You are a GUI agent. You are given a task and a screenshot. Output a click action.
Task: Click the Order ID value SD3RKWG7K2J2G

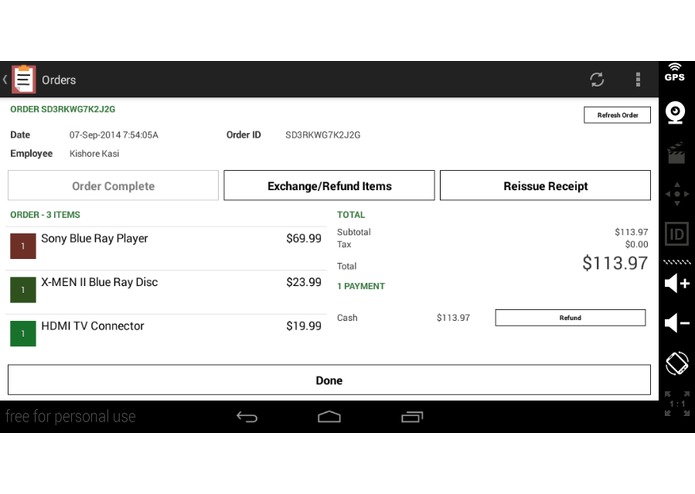coord(323,135)
